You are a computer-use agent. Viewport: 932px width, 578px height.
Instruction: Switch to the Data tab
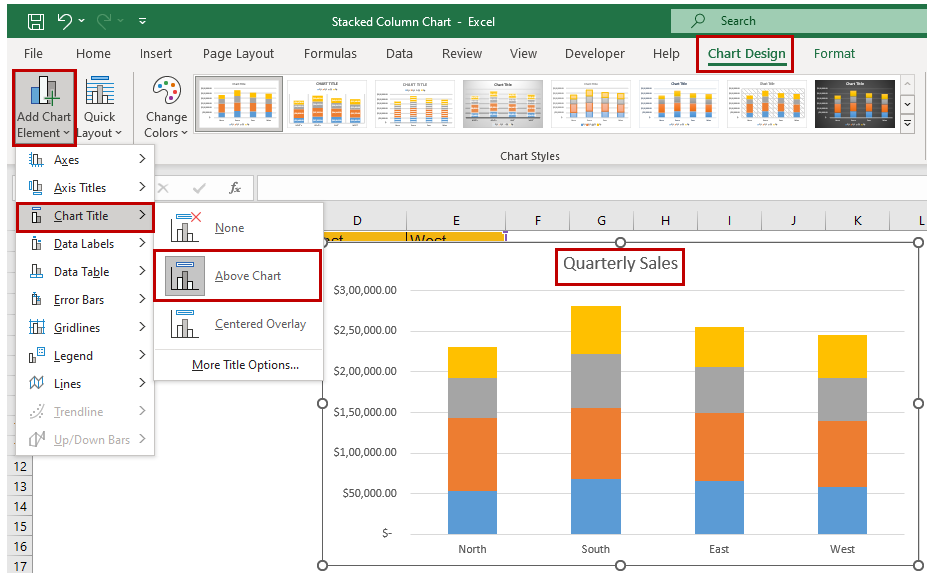pyautogui.click(x=399, y=54)
